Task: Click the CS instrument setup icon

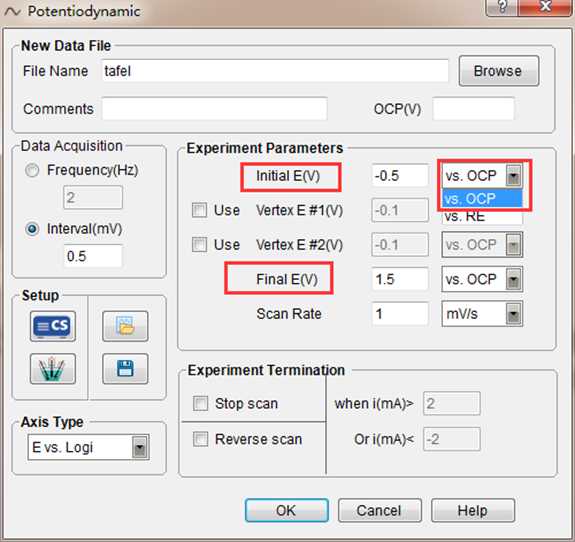Action: pos(53,326)
